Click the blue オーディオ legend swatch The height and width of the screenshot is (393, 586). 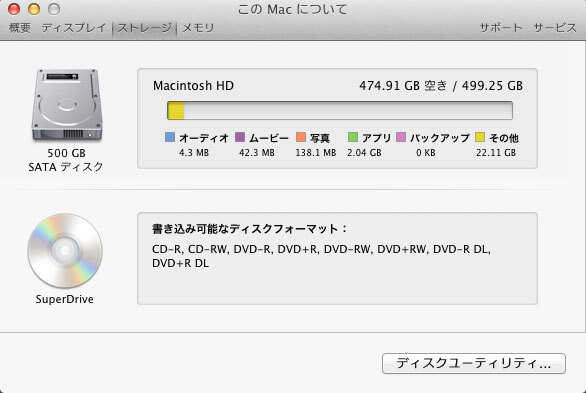(x=170, y=137)
